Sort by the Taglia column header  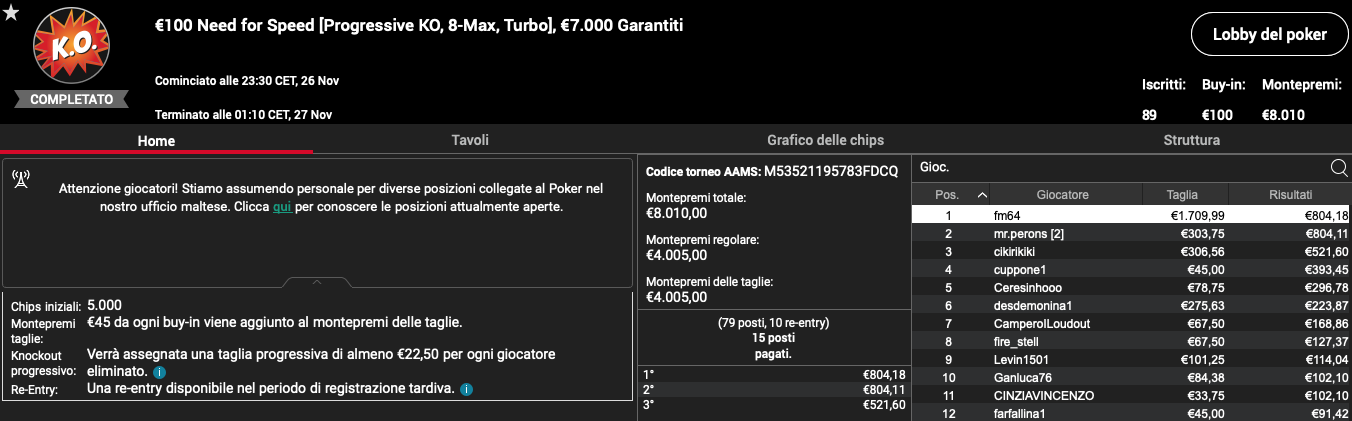click(1183, 195)
